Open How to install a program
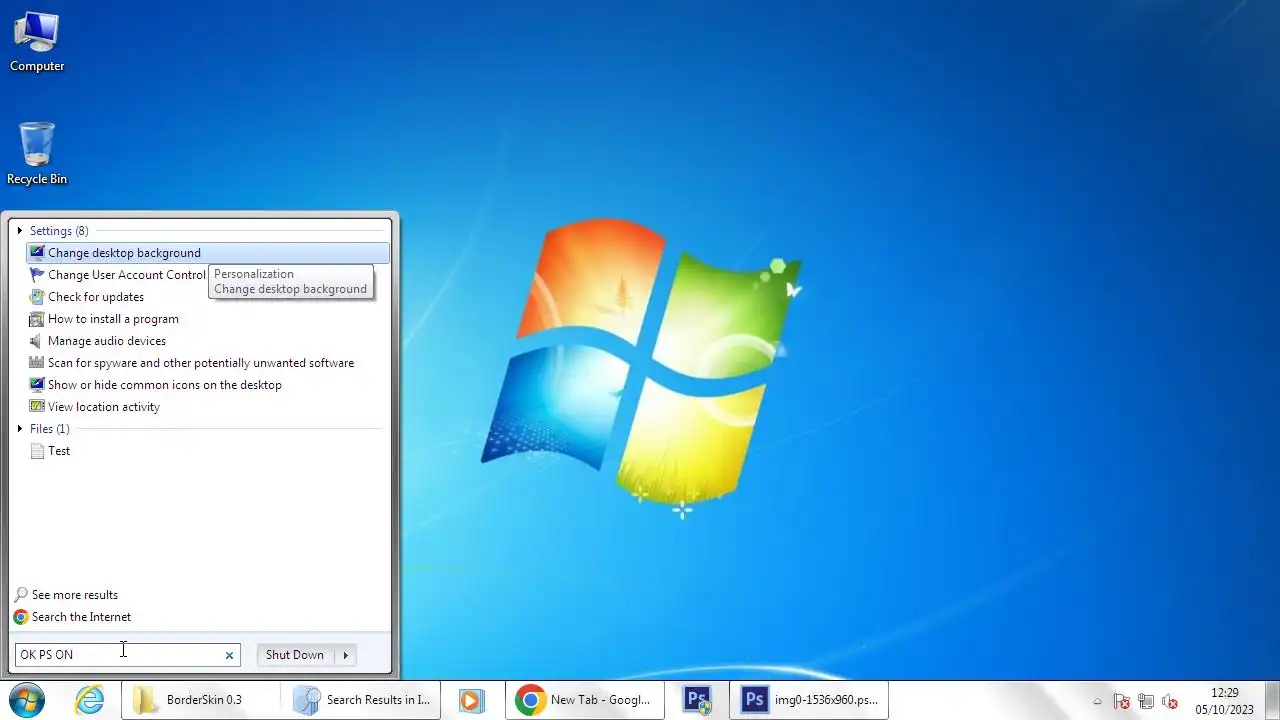Screen dimensions: 1280x720 [208, 319]
